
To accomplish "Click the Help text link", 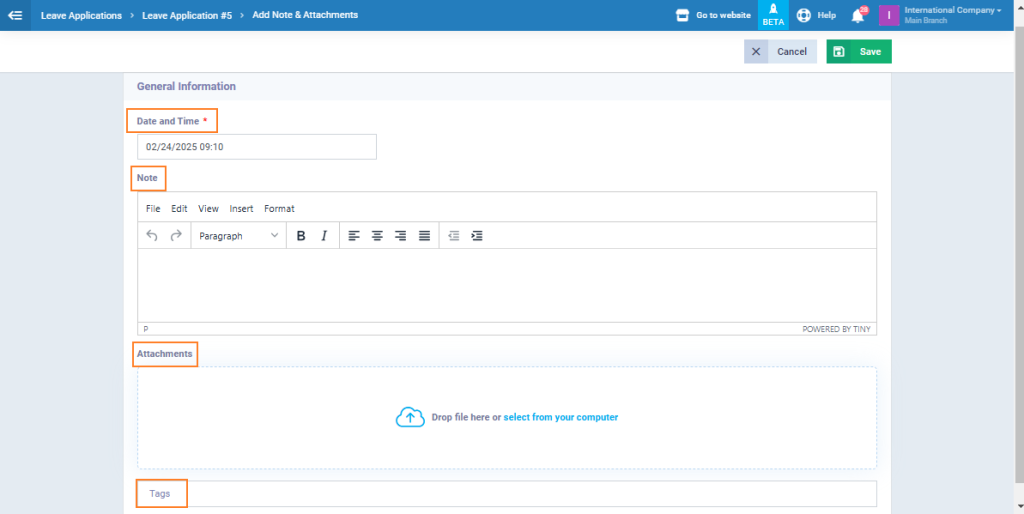I will click(826, 15).
